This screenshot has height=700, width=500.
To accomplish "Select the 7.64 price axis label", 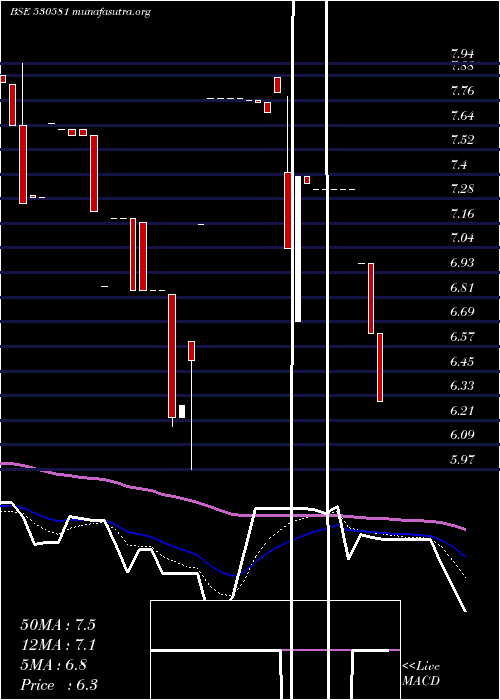I will pos(462,116).
